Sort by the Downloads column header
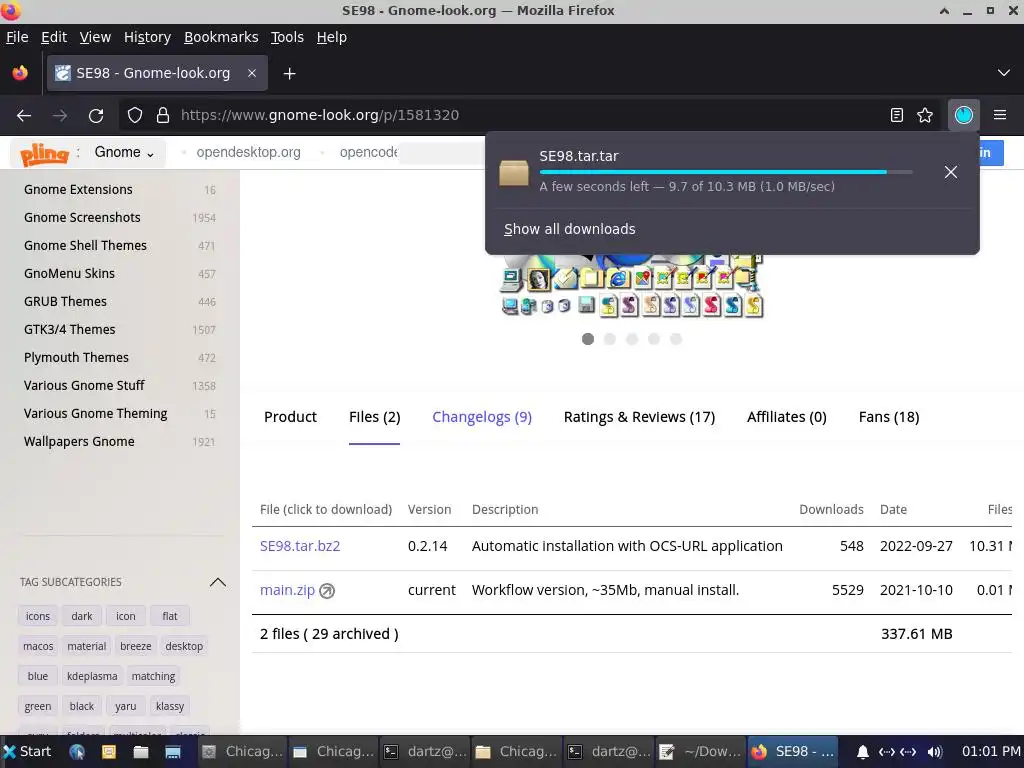 coord(831,510)
